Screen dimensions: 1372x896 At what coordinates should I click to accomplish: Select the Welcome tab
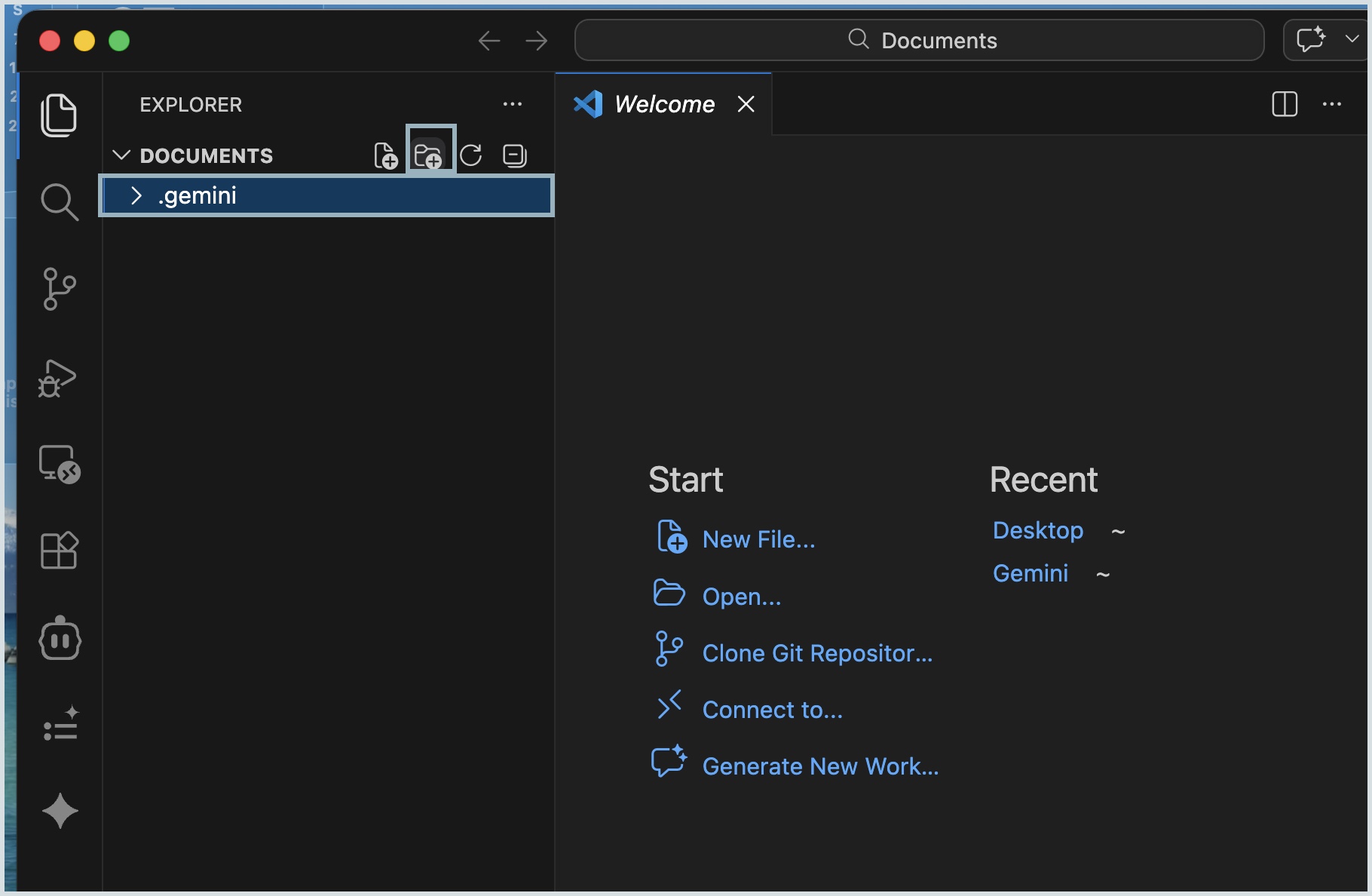[663, 104]
